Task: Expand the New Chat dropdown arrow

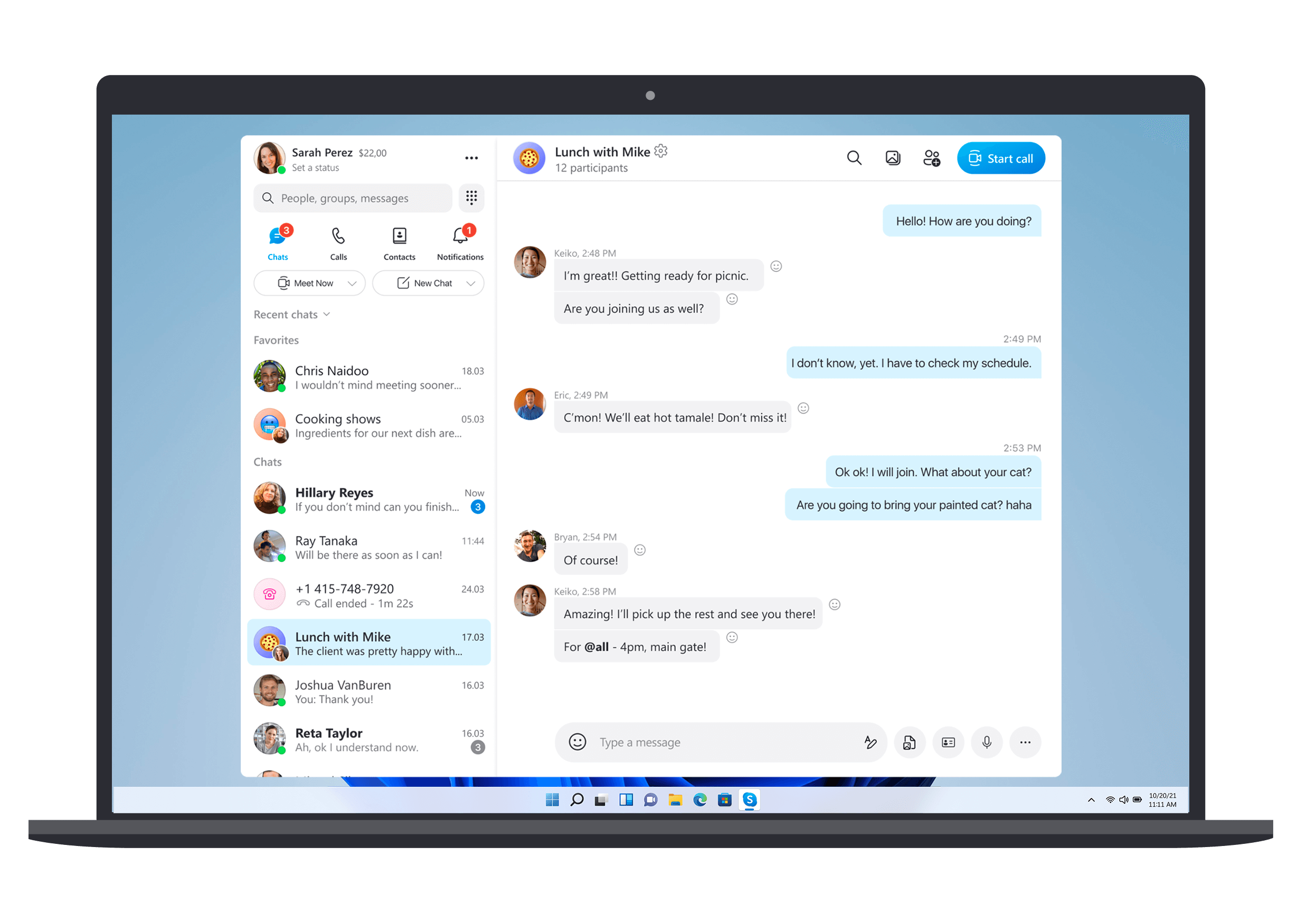Action: (x=471, y=283)
